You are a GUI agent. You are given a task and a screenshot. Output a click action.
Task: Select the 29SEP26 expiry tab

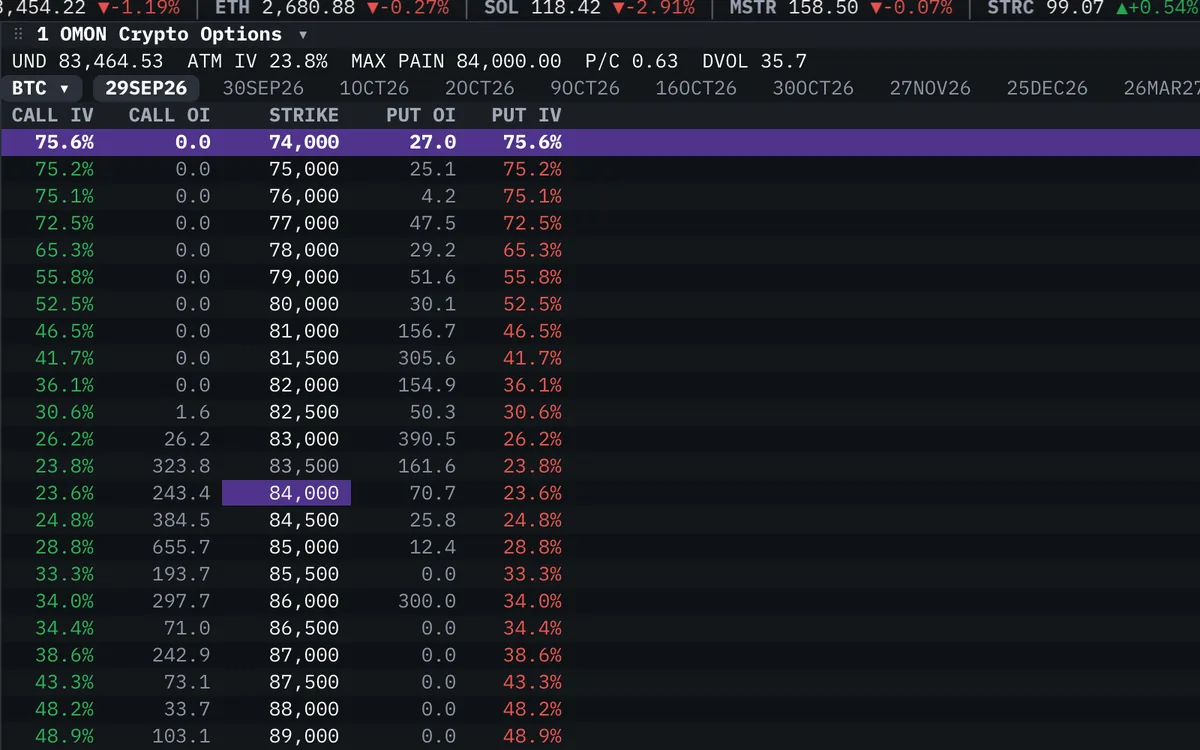point(146,88)
